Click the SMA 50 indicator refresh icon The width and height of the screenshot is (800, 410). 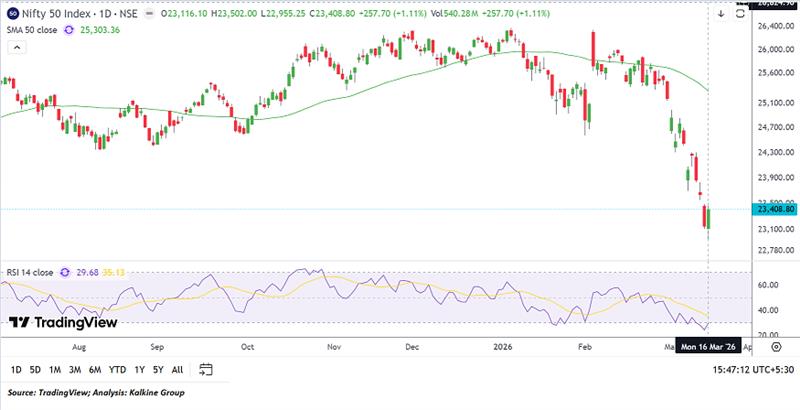click(x=68, y=30)
